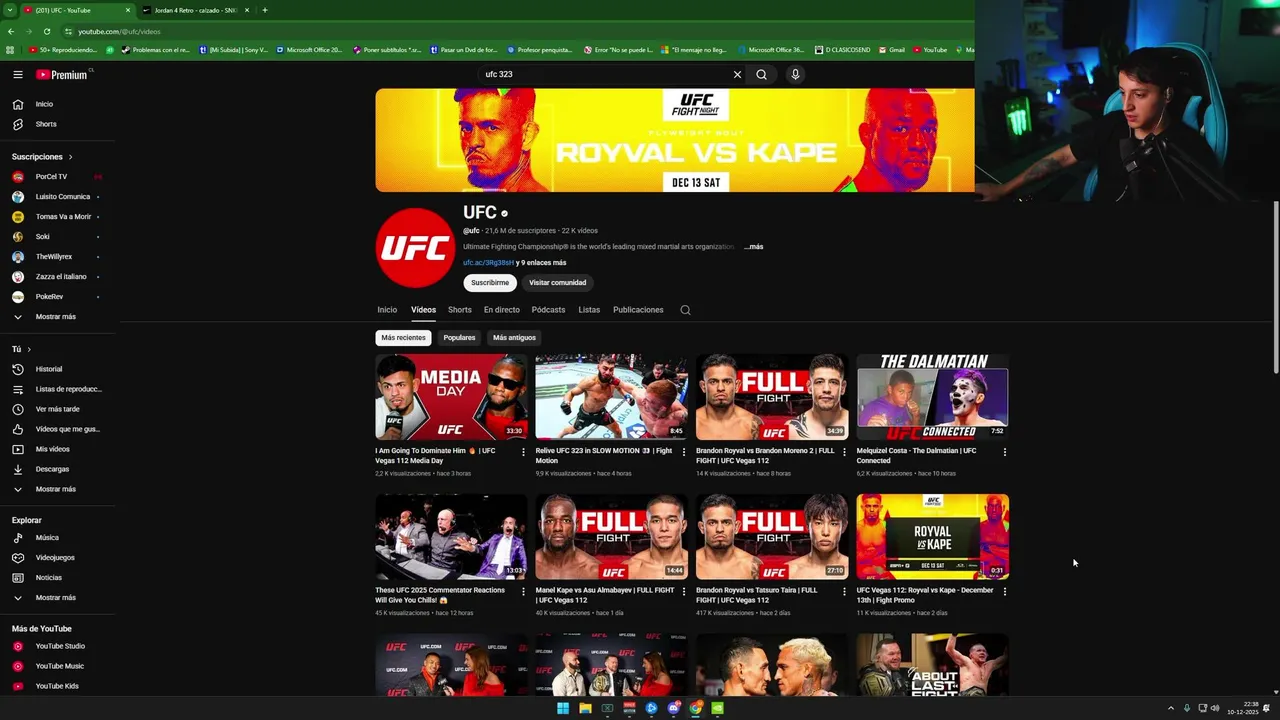Click the Suscribirme button

[490, 283]
